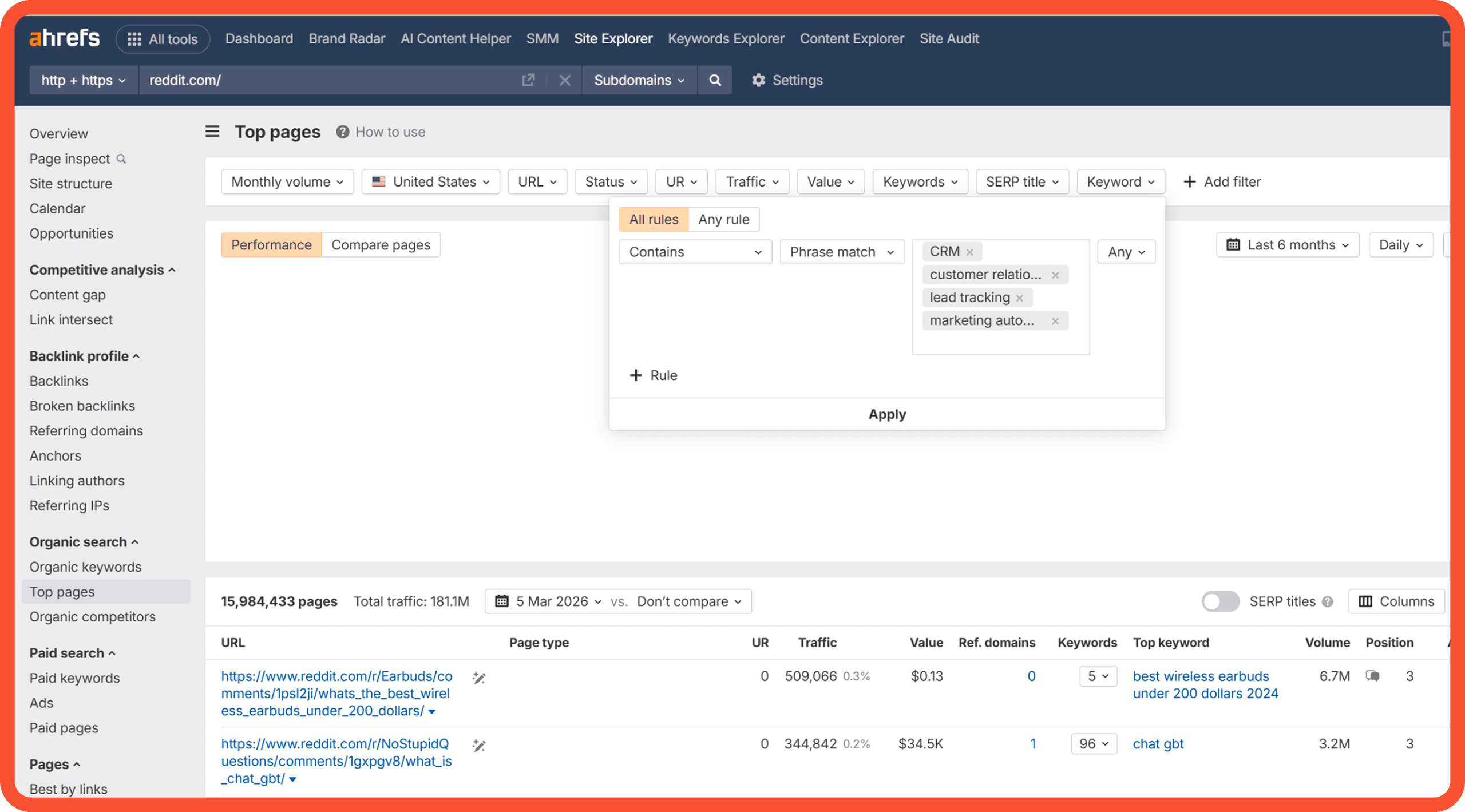Collapse the Competitive analysis section
Screen dimensions: 1465x812
coord(102,270)
